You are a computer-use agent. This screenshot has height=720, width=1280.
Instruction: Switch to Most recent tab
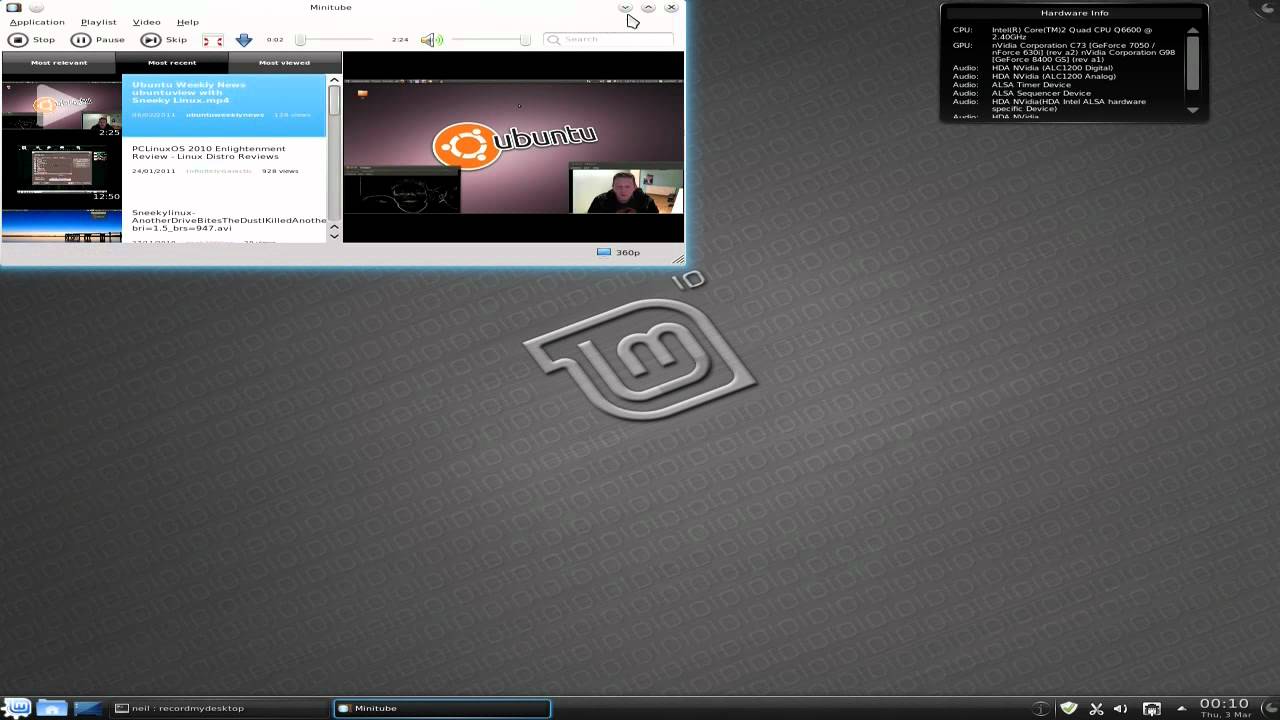[x=172, y=63]
